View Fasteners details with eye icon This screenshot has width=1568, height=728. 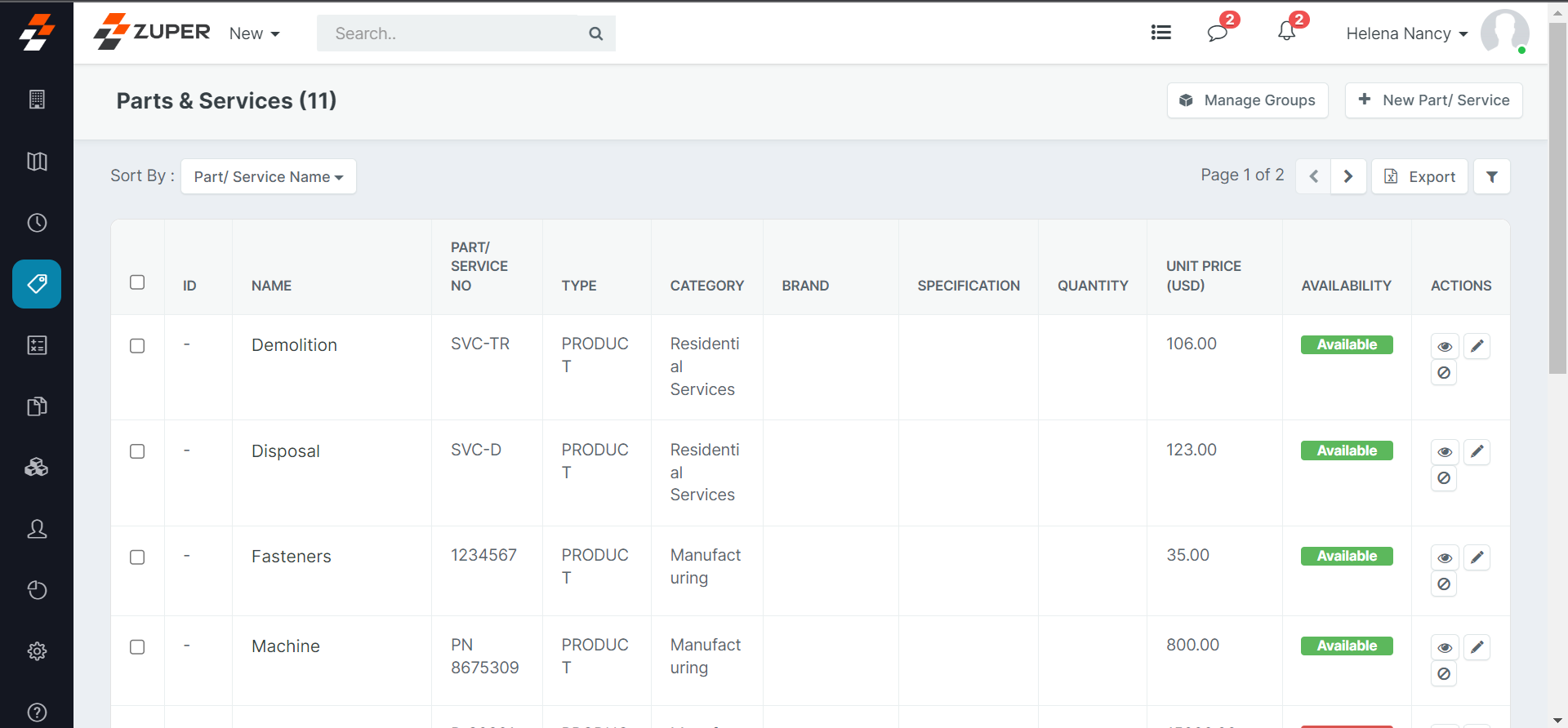point(1444,558)
